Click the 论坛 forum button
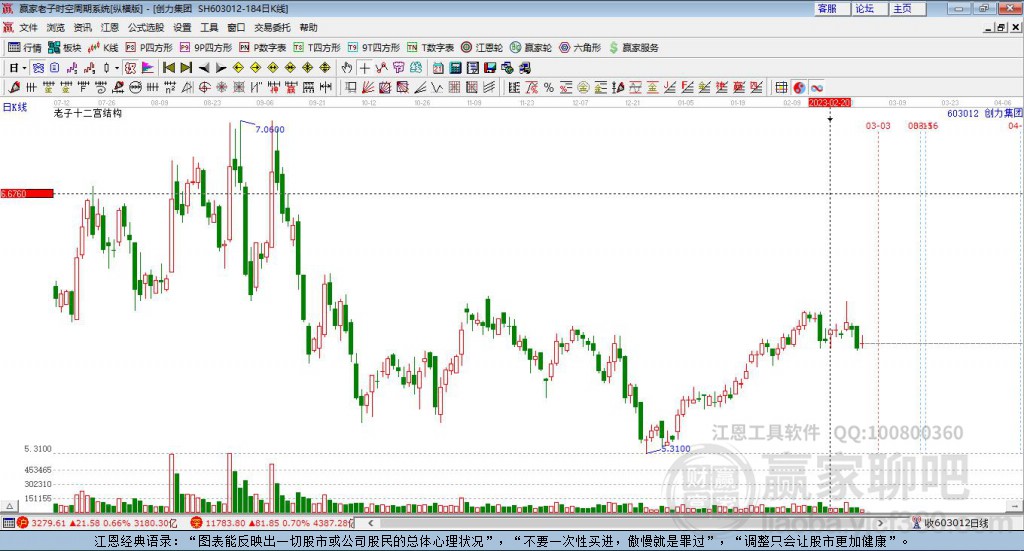Screen dimensions: 1024x551 point(870,8)
